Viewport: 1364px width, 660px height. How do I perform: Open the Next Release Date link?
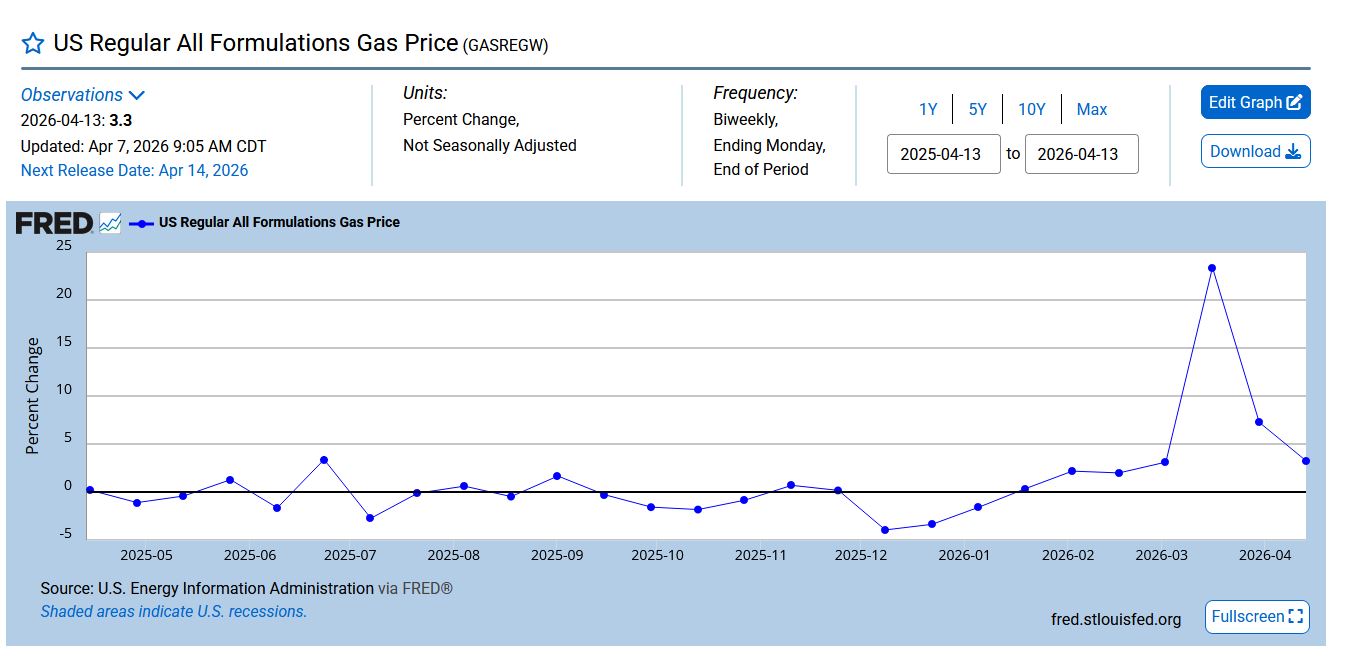point(134,170)
